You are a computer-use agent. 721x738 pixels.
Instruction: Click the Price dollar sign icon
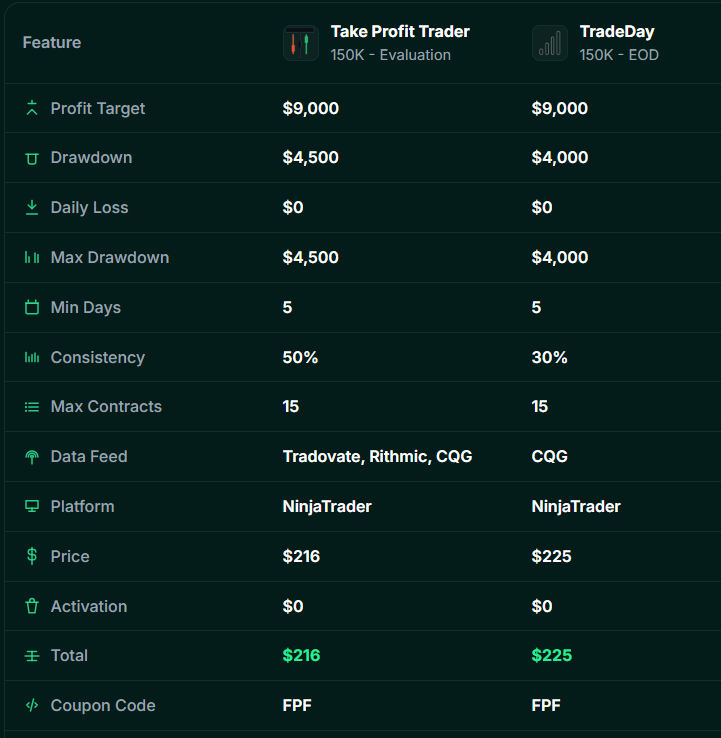click(32, 556)
